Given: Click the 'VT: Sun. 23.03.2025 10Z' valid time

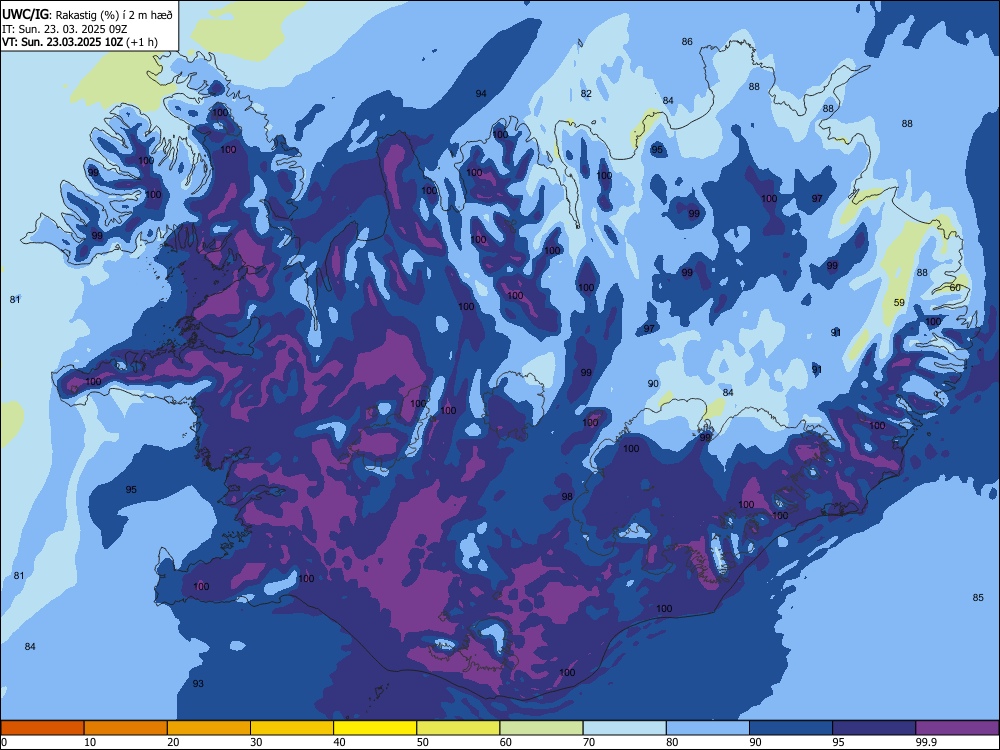Looking at the screenshot, I should tap(62, 42).
